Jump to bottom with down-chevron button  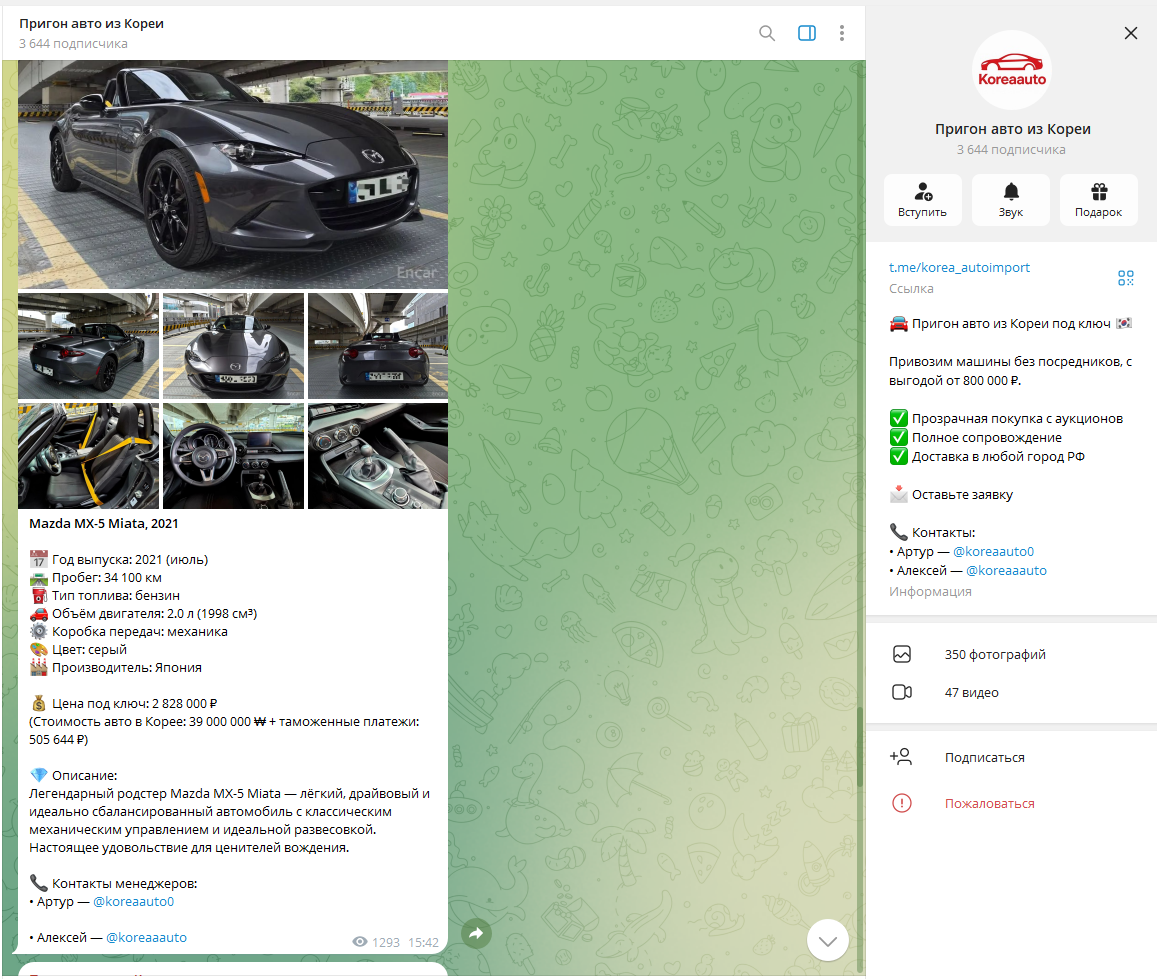827,941
